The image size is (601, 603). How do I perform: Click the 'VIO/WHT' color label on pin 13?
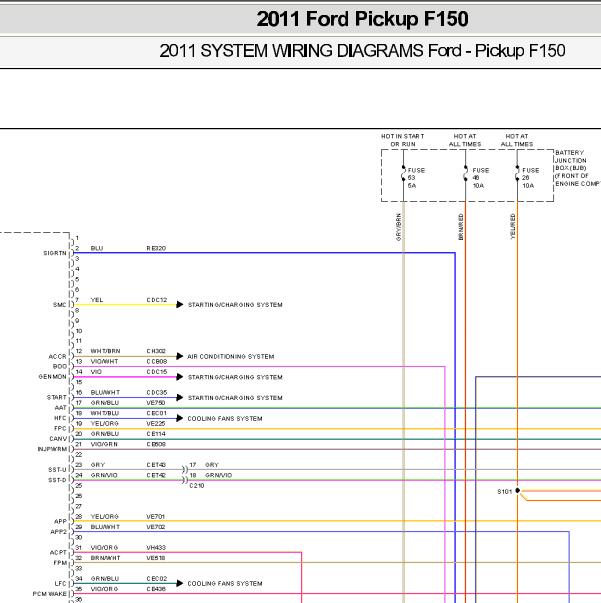[104, 361]
